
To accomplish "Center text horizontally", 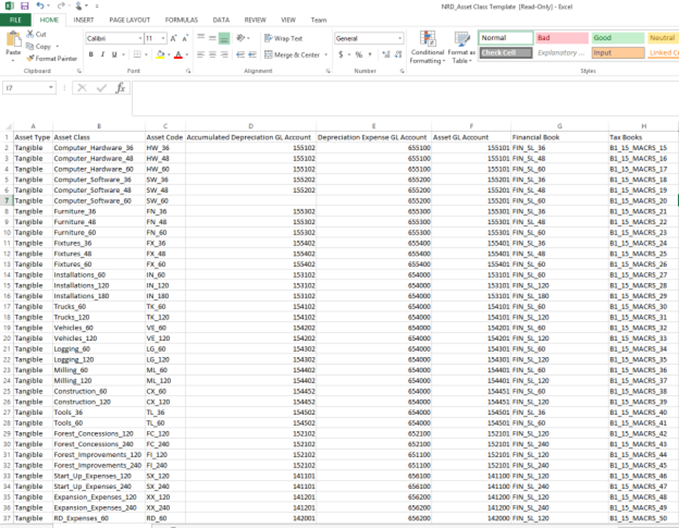I will coord(212,55).
